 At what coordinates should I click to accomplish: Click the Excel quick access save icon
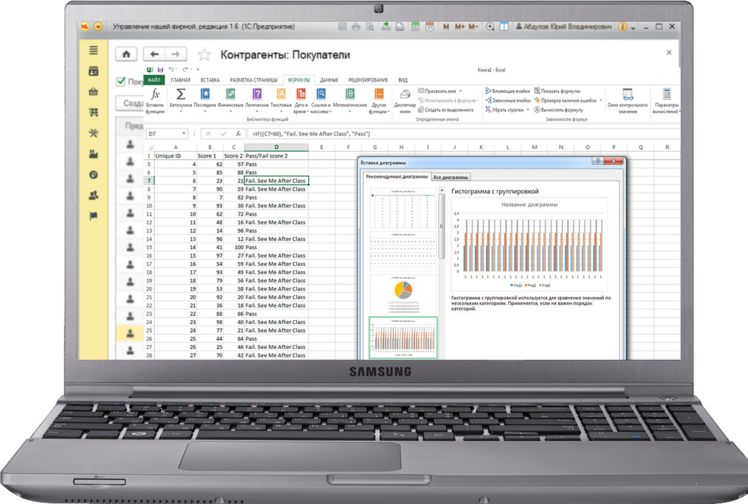(161, 70)
